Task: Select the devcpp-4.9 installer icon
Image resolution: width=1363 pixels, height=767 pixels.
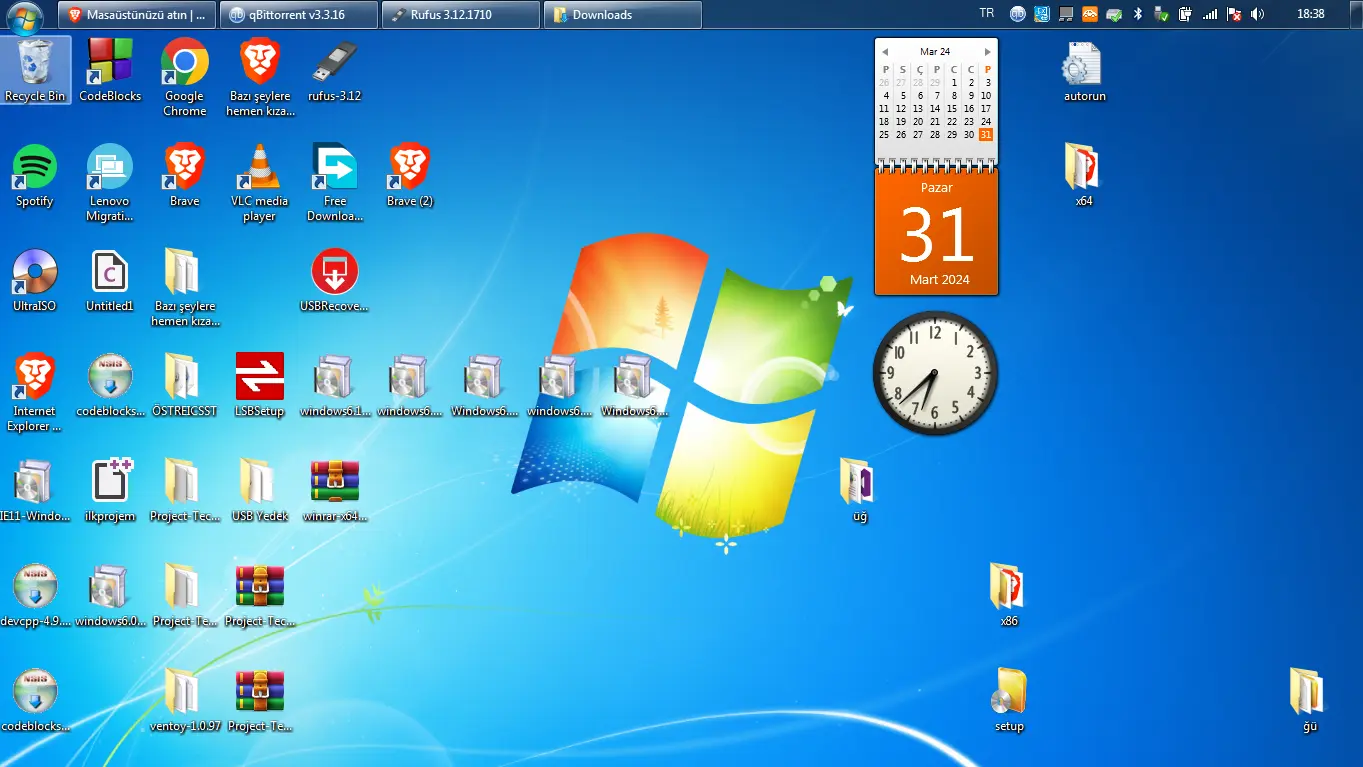Action: pyautogui.click(x=35, y=595)
